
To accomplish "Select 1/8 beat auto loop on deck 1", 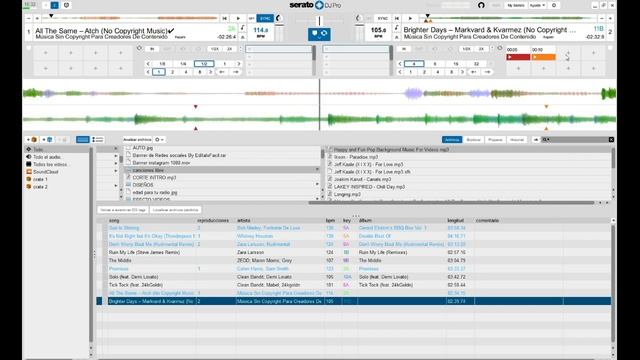I will coord(162,64).
